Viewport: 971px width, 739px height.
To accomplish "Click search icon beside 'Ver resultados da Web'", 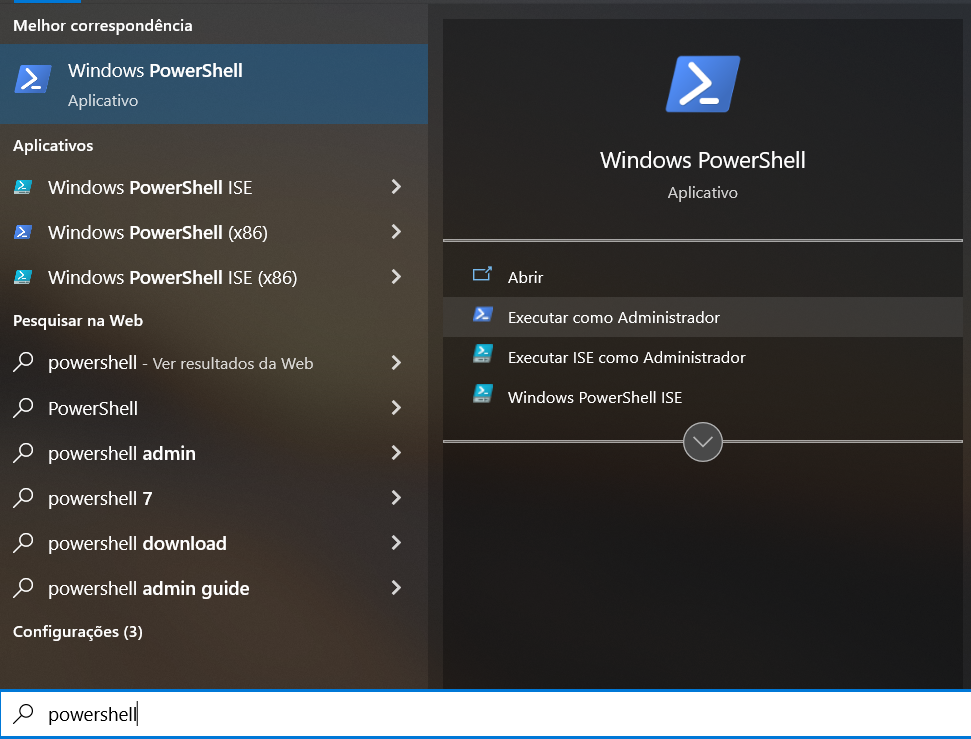I will pyautogui.click(x=23, y=362).
